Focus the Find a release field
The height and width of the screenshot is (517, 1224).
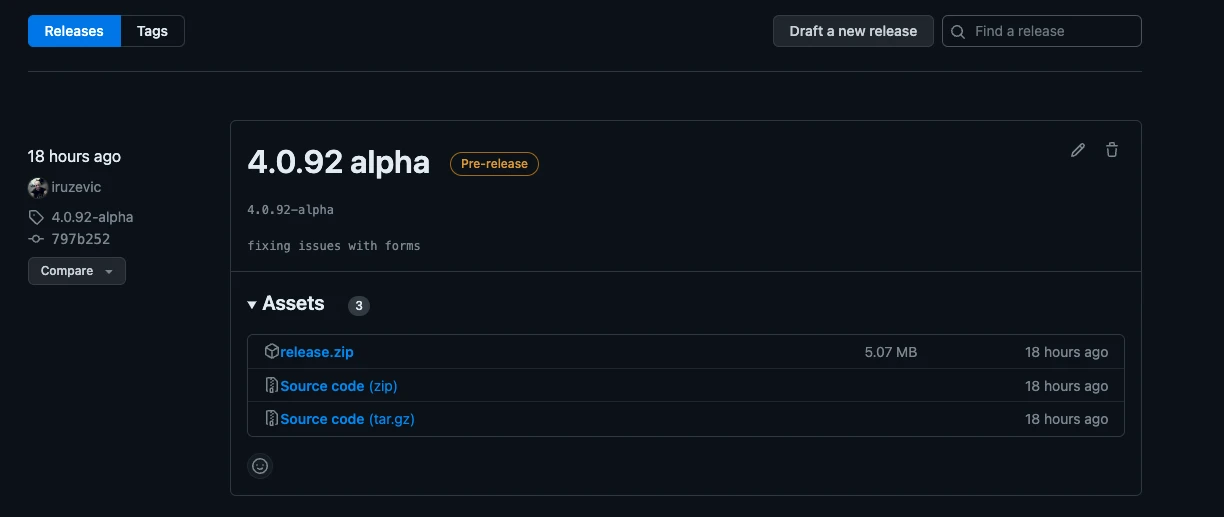pos(1050,31)
